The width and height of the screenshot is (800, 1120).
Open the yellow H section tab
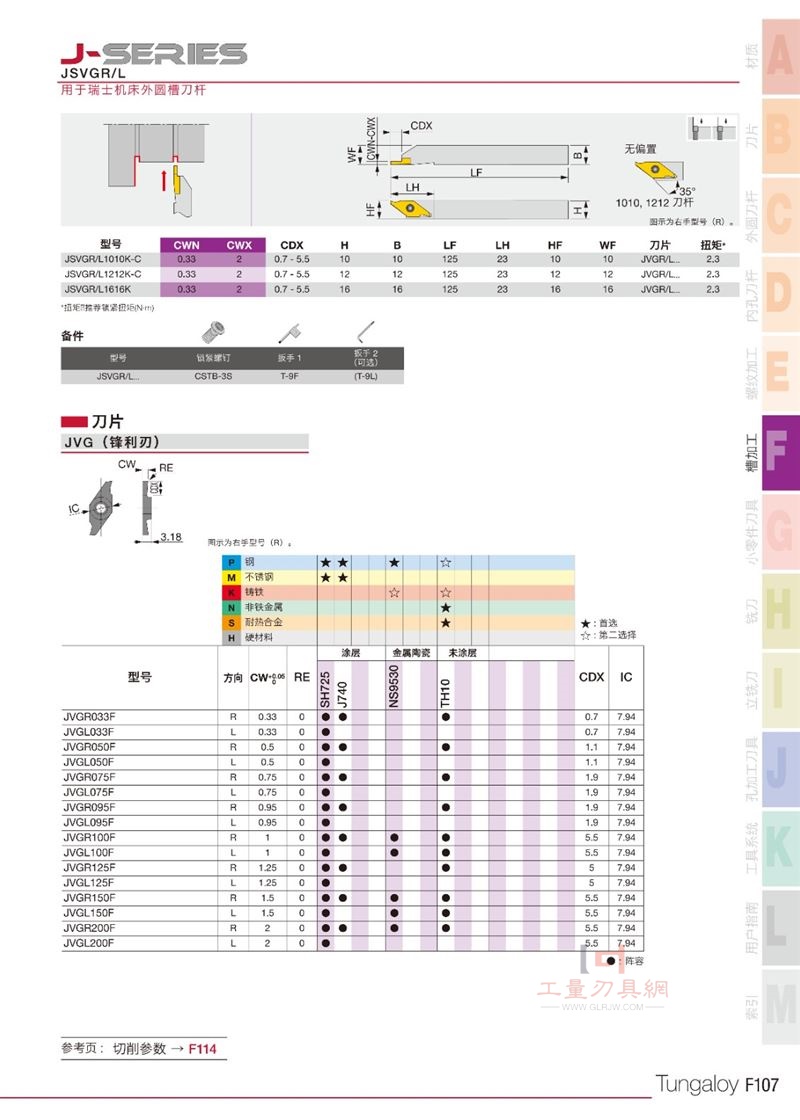coord(780,611)
